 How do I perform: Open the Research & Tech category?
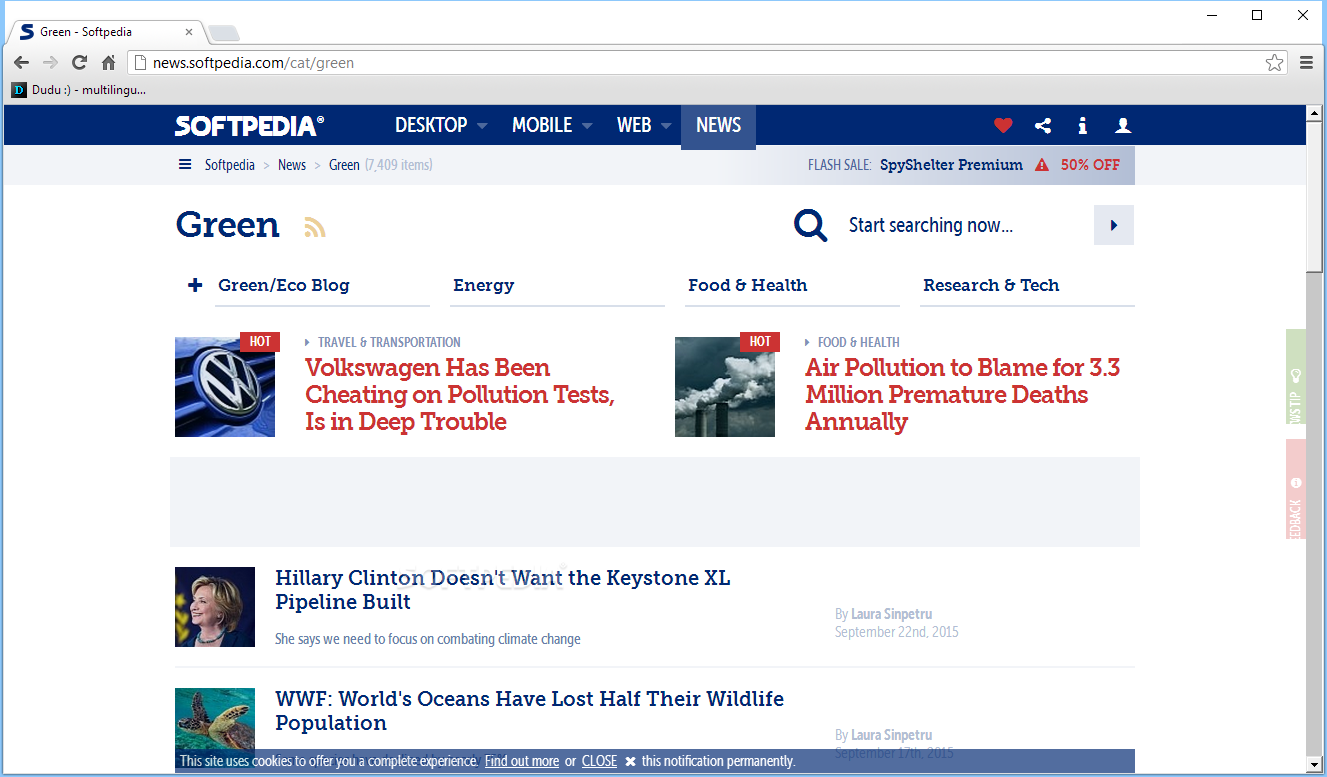(990, 285)
